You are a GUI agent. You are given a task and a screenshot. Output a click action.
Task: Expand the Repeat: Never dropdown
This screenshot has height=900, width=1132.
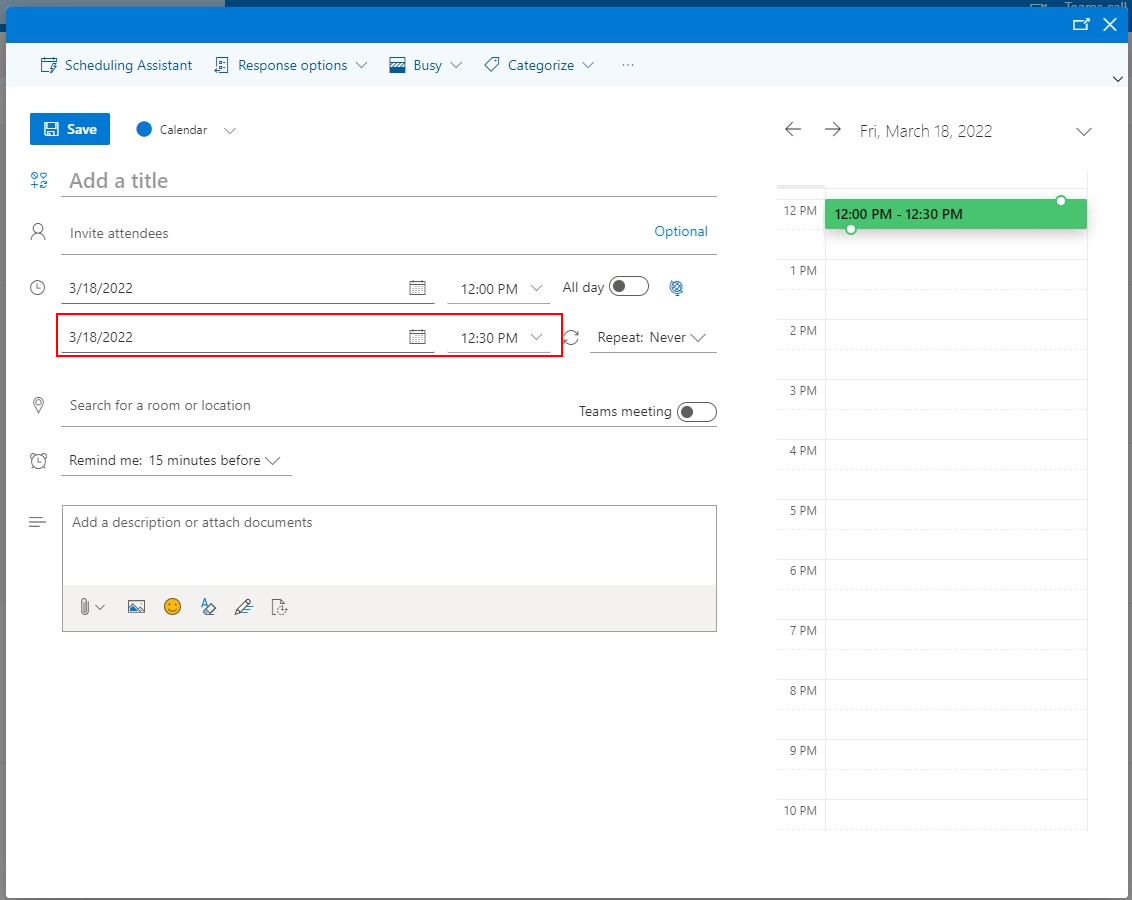tap(653, 338)
